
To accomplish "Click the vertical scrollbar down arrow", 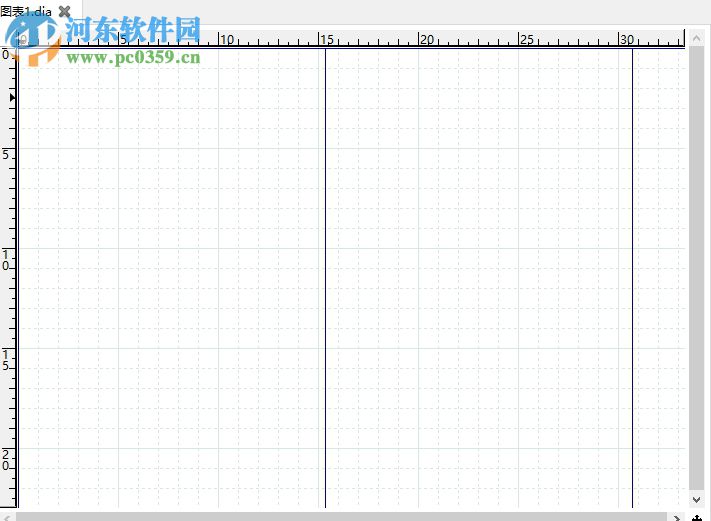I will click(x=696, y=500).
